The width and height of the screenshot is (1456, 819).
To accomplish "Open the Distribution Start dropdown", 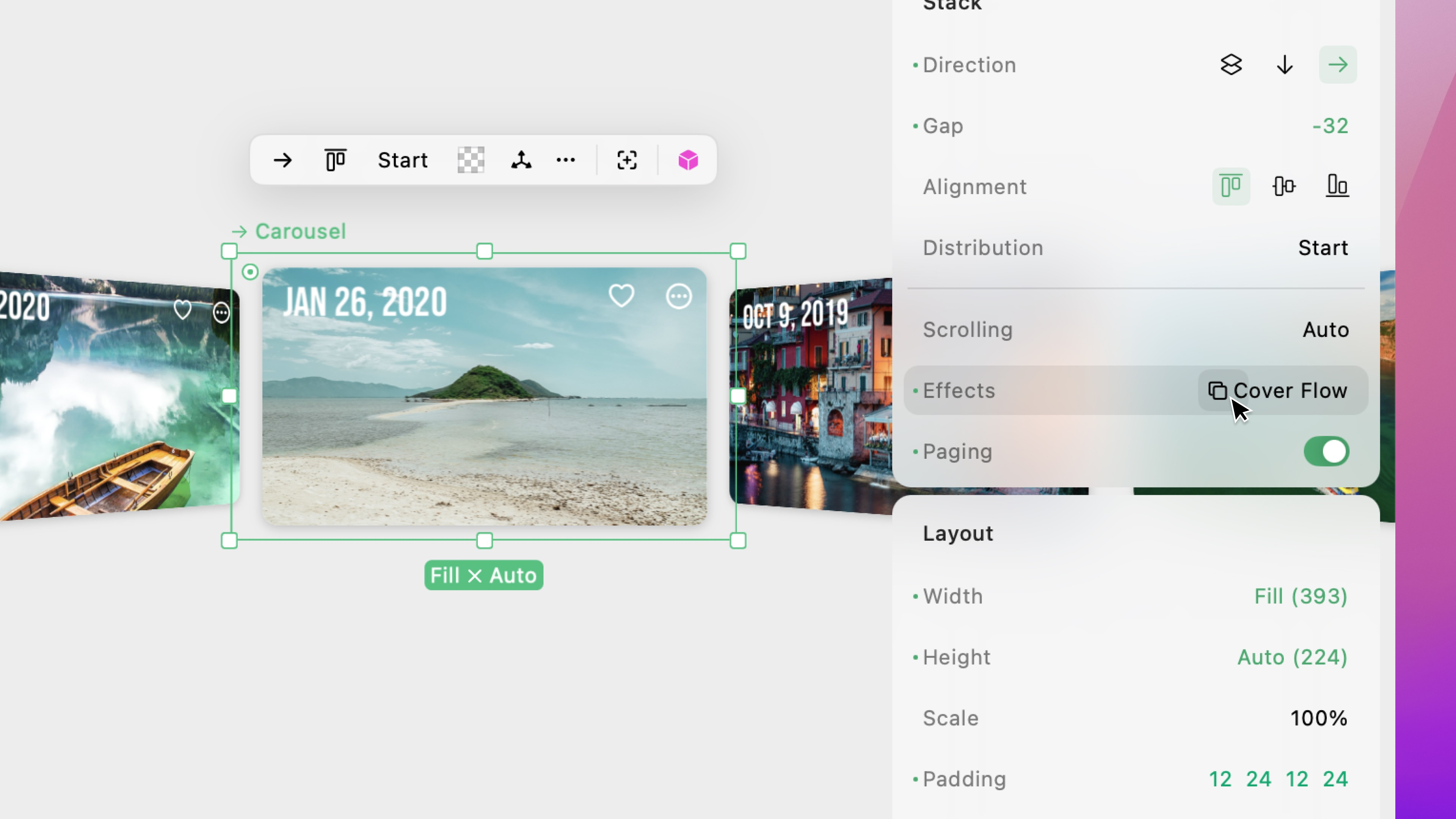I will (x=1323, y=248).
